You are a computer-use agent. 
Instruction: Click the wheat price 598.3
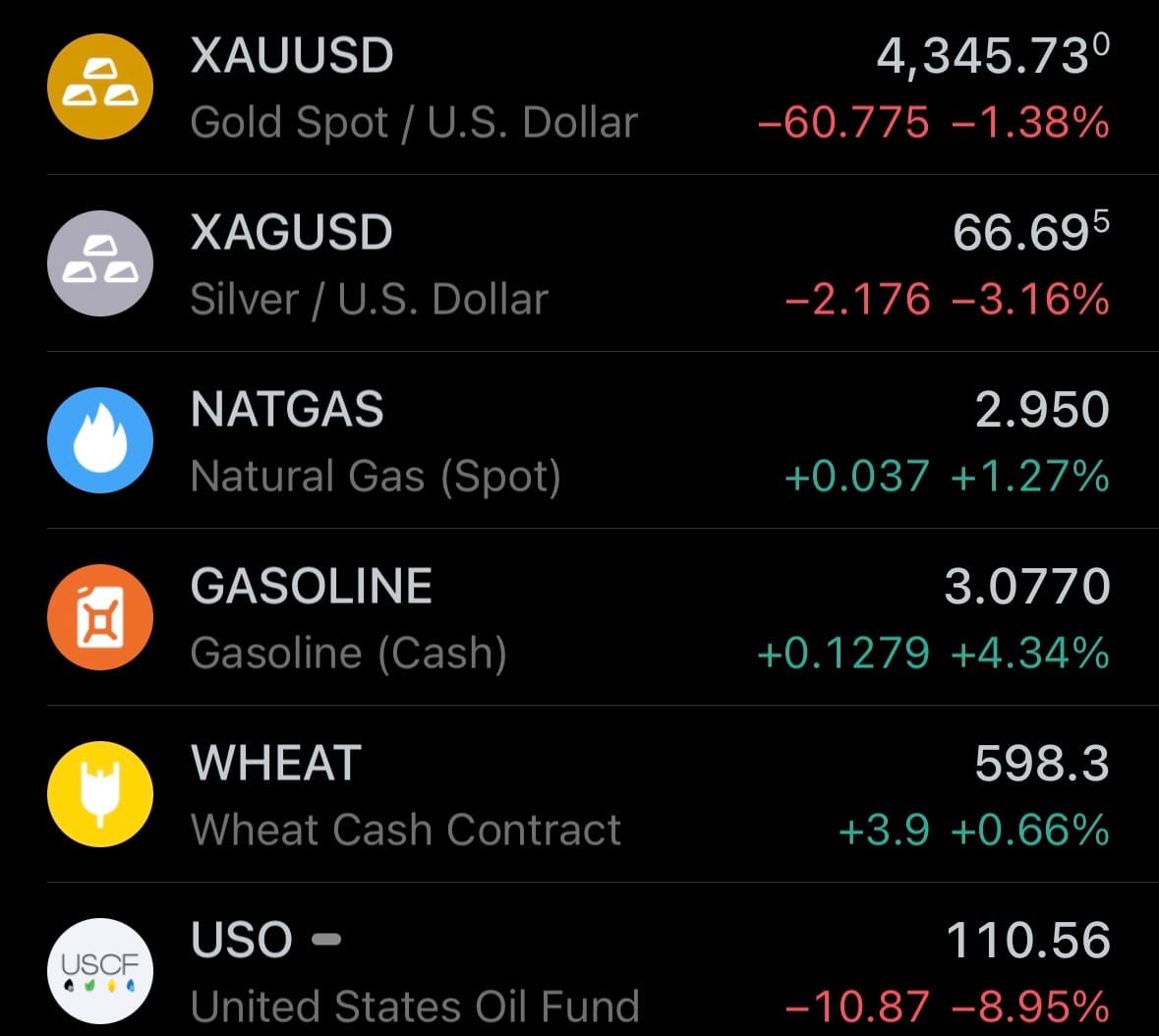[x=1042, y=764]
